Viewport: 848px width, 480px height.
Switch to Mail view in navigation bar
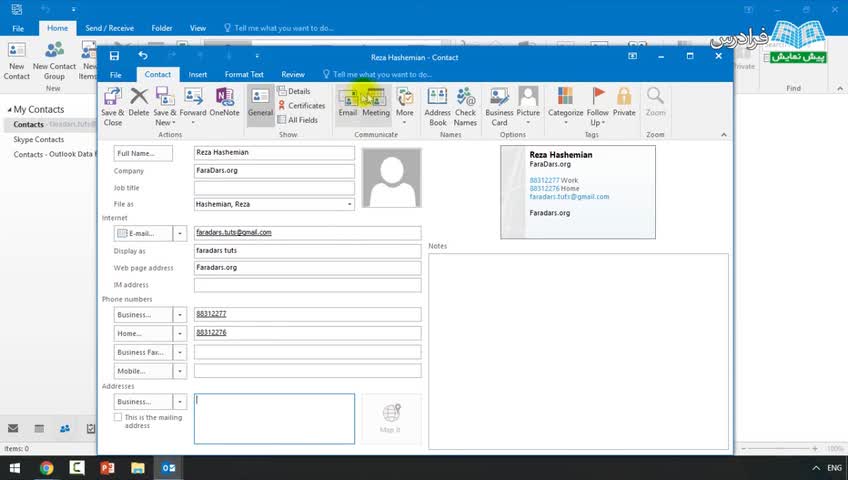click(13, 429)
